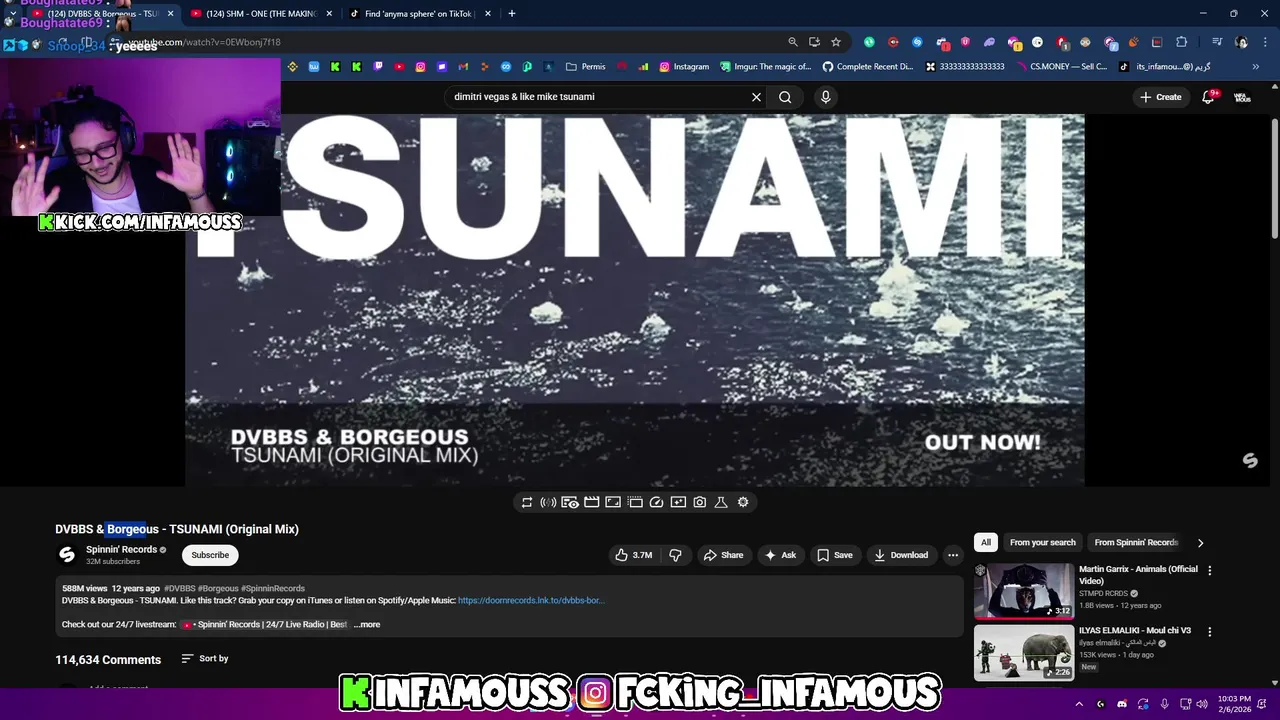
Task: Open the YouTube account avatar menu
Action: point(1242,97)
